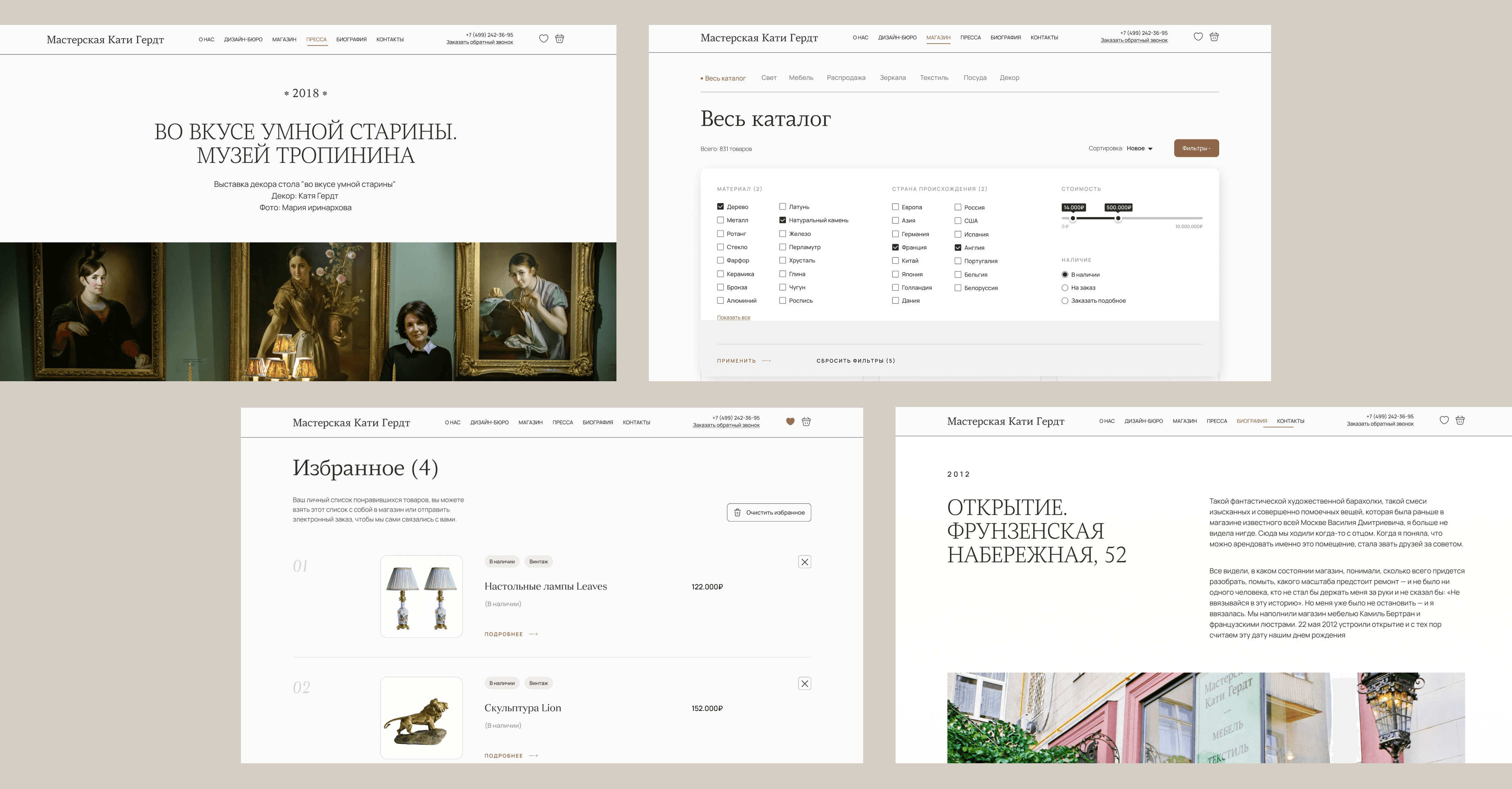Remove Скульптура Lion with its X icon
Viewport: 1512px width, 789px height.
pos(805,684)
